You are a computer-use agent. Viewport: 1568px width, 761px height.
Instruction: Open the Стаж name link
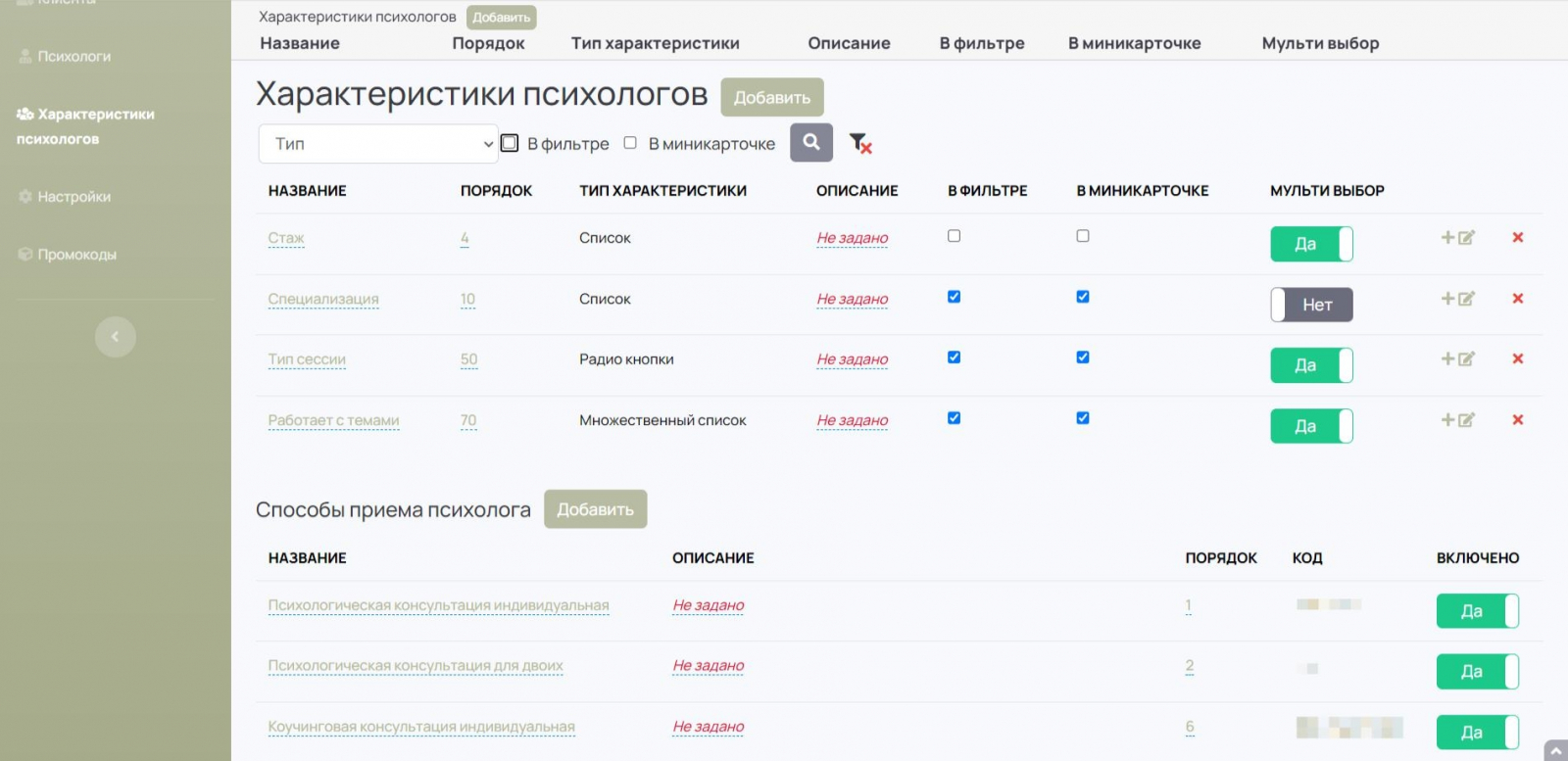pos(286,238)
